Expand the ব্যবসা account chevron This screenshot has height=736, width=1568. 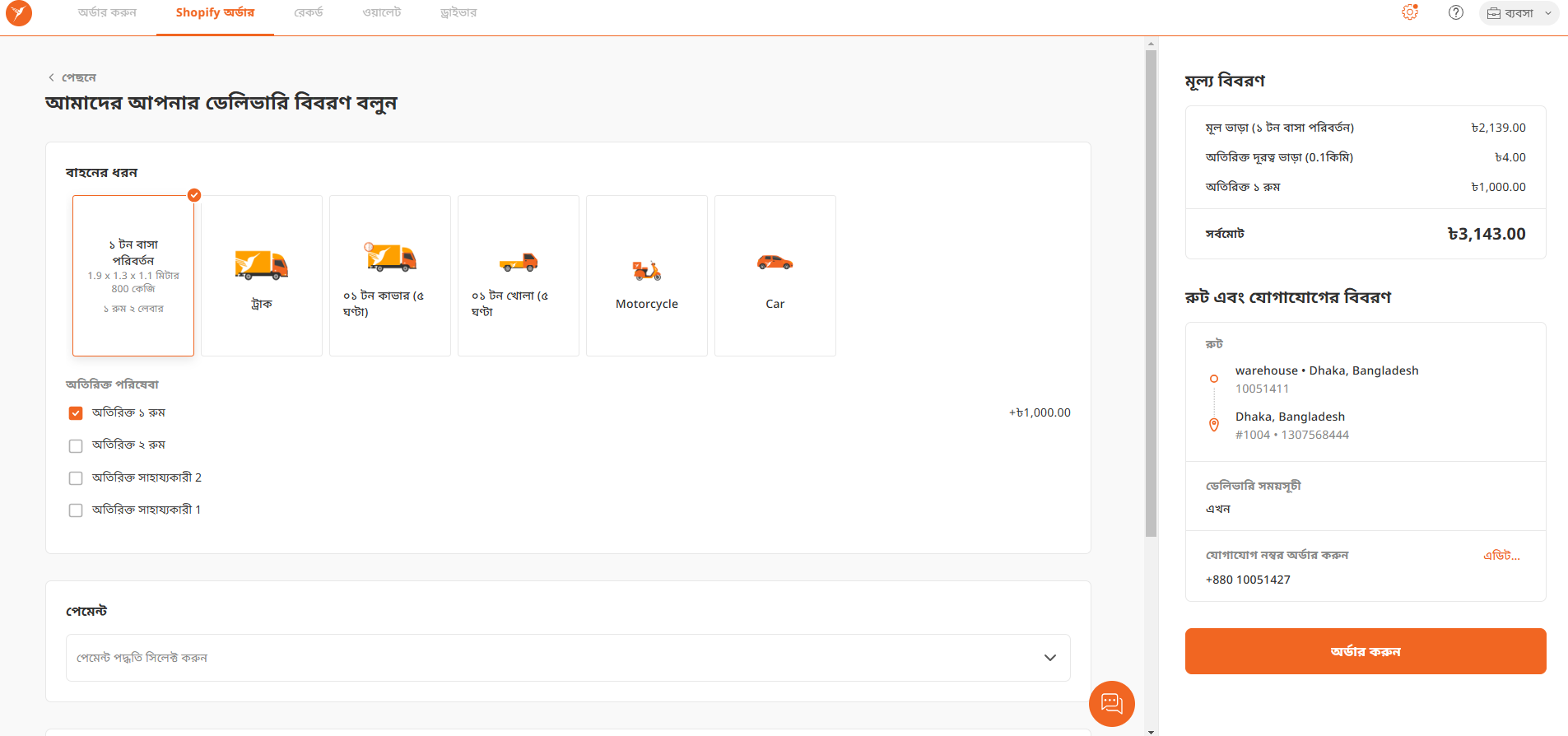tap(1548, 13)
